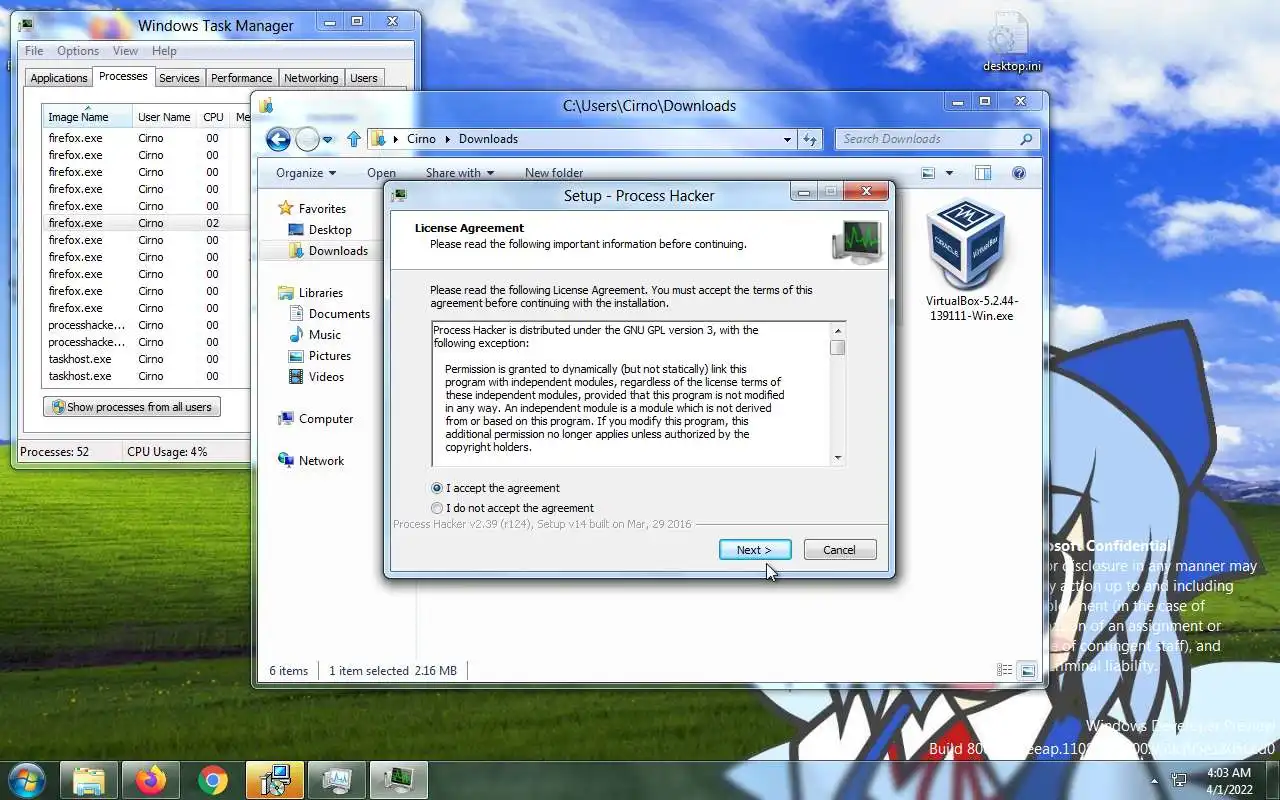
Task: Select firefox.exe row with CPU 02
Action: [x=145, y=223]
